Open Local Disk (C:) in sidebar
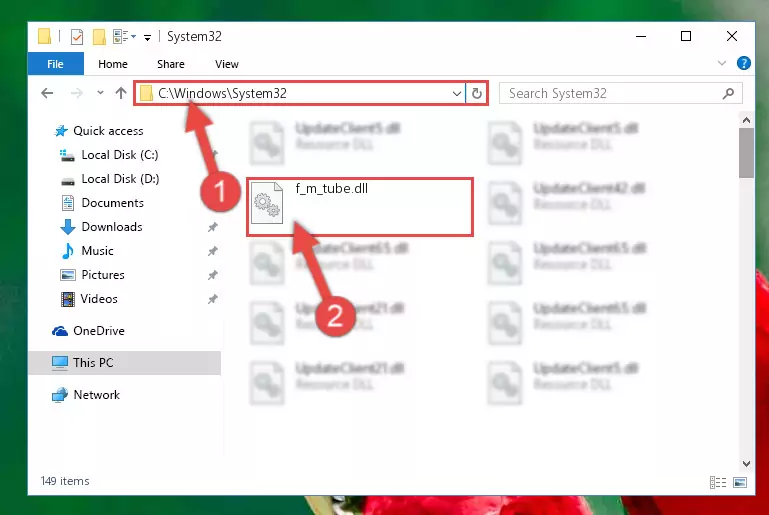This screenshot has height=515, width=769. click(x=120, y=155)
